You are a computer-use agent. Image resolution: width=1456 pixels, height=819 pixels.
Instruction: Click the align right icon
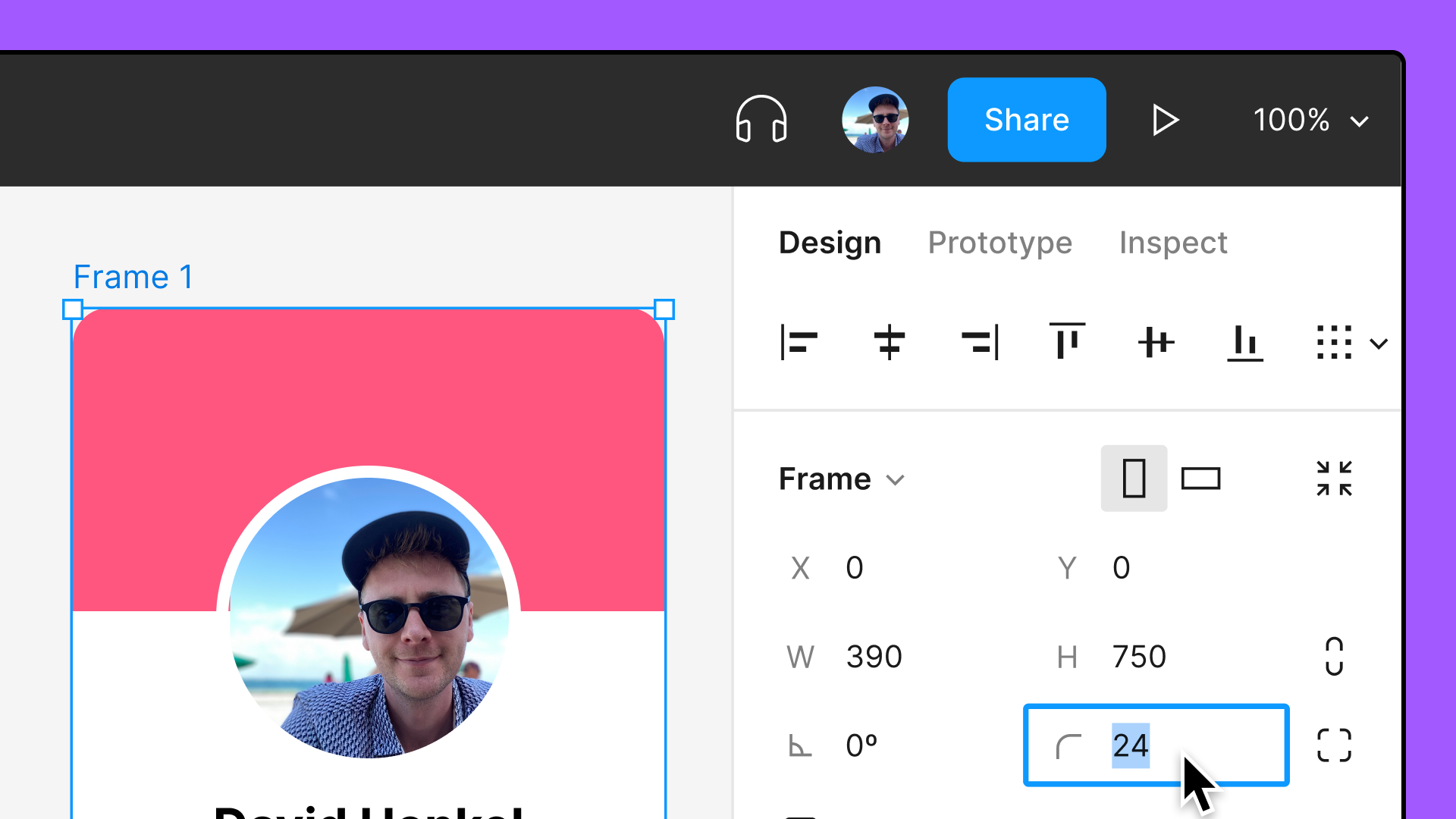coord(979,343)
